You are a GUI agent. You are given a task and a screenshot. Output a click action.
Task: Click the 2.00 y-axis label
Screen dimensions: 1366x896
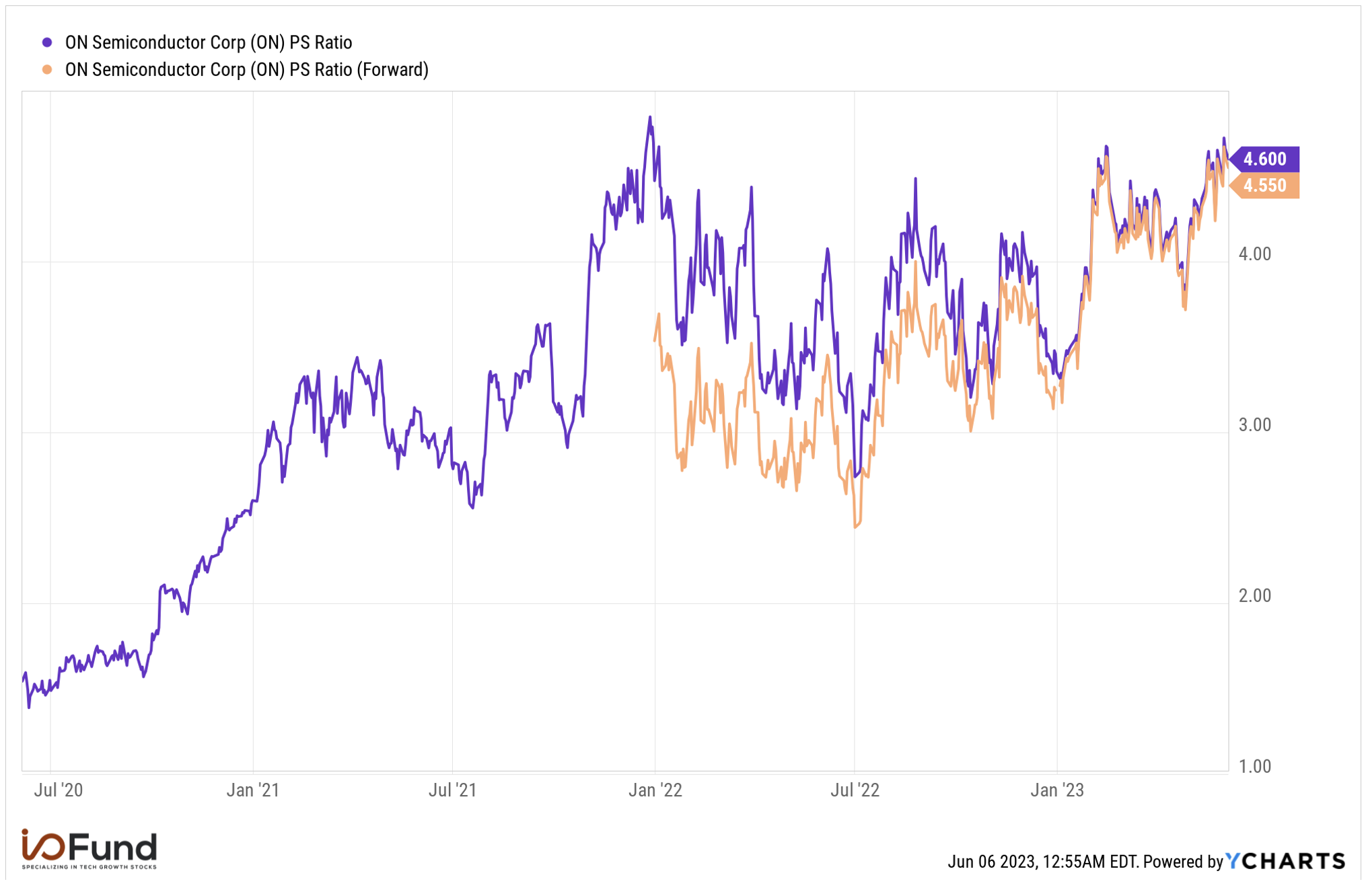[1255, 596]
